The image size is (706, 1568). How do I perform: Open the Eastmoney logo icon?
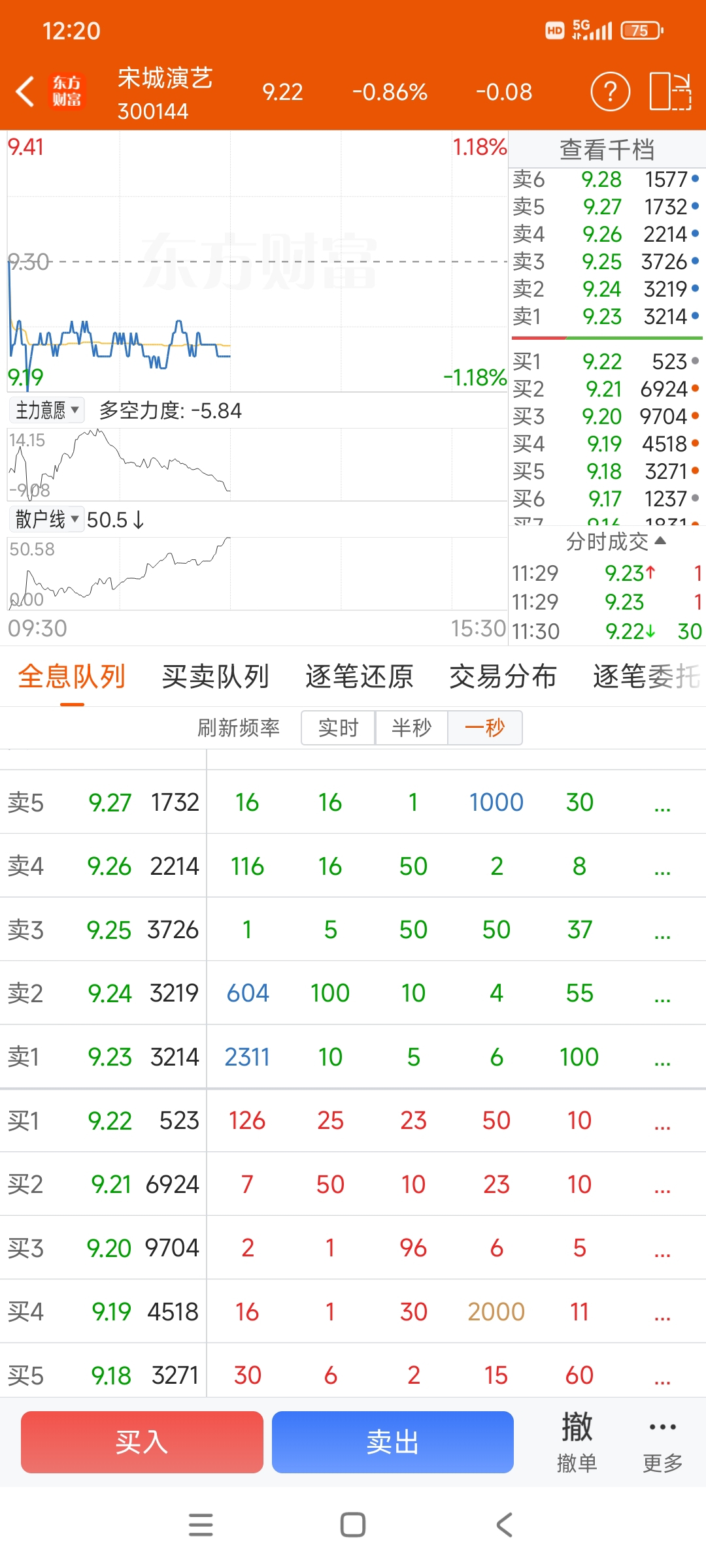(67, 91)
